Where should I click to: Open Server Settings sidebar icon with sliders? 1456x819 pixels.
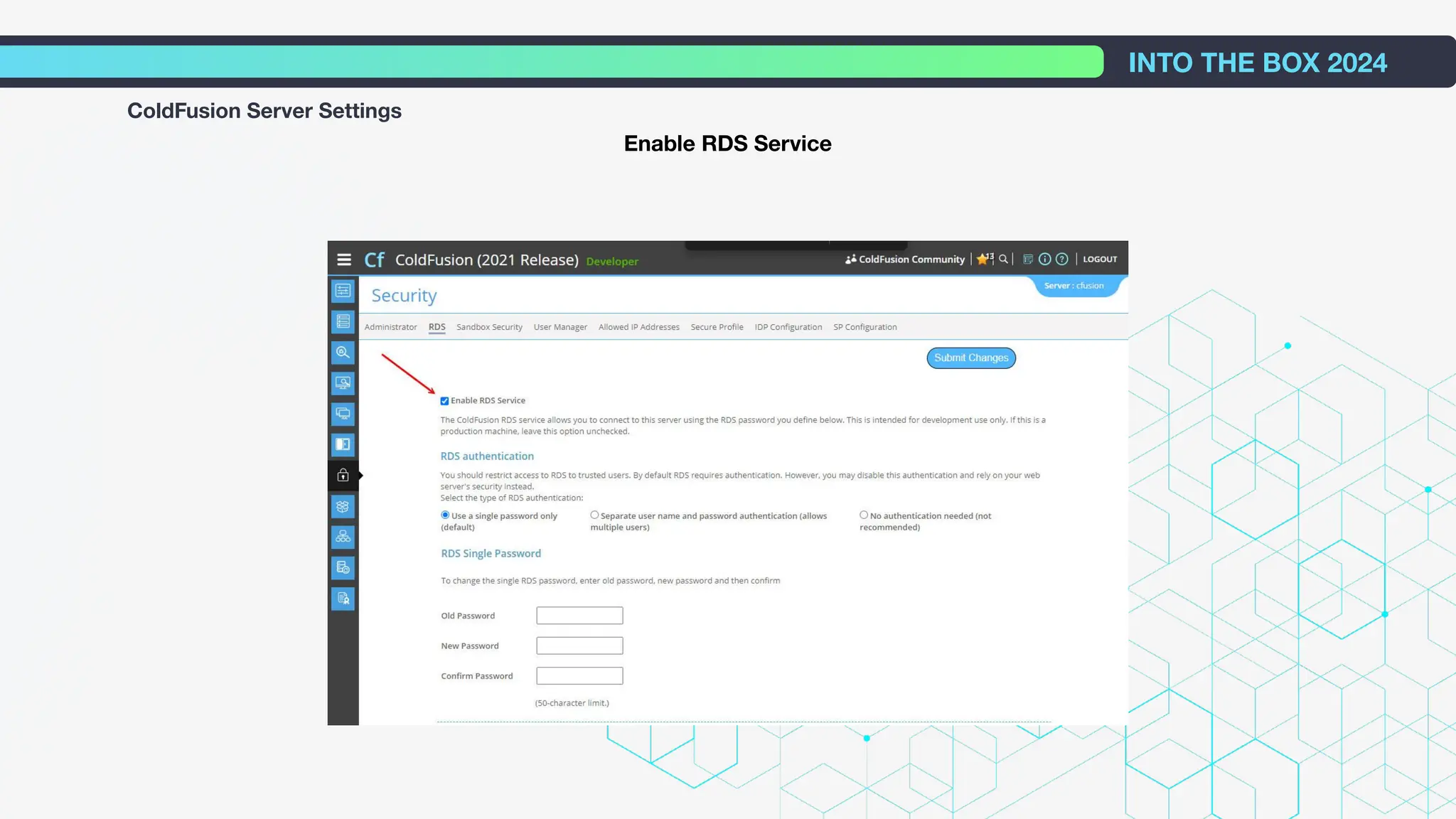tap(343, 291)
